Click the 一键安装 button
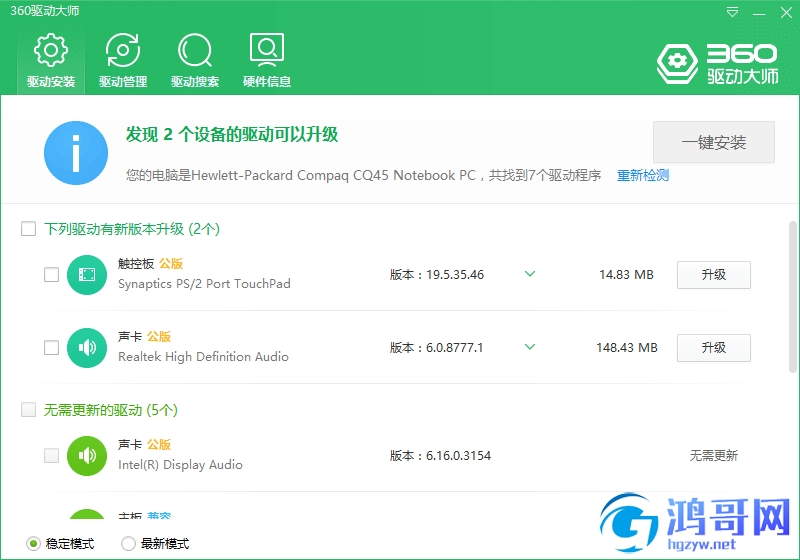Screen dimensions: 800x560 point(714,142)
